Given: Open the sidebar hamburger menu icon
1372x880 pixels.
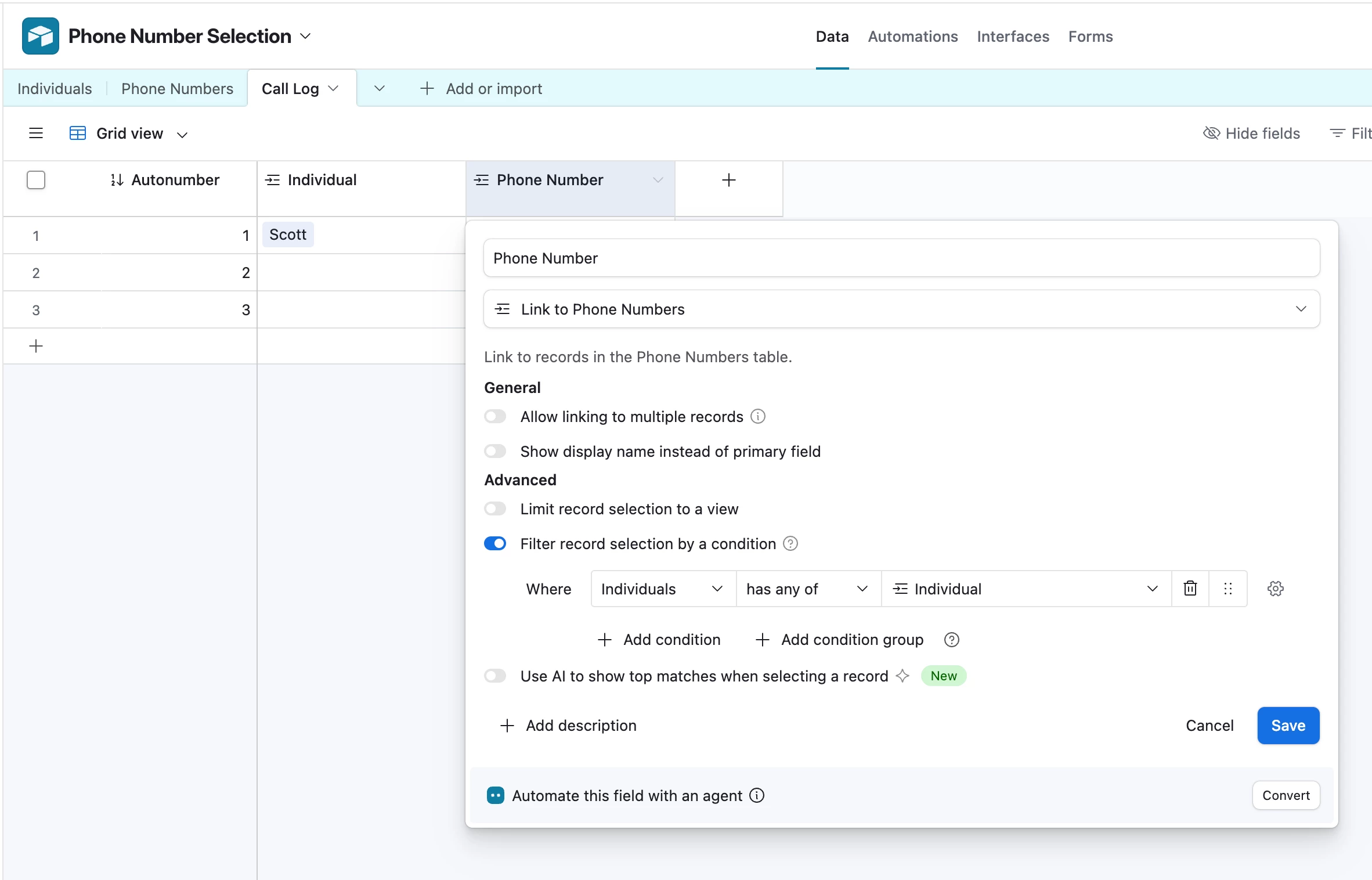Looking at the screenshot, I should pyautogui.click(x=36, y=134).
